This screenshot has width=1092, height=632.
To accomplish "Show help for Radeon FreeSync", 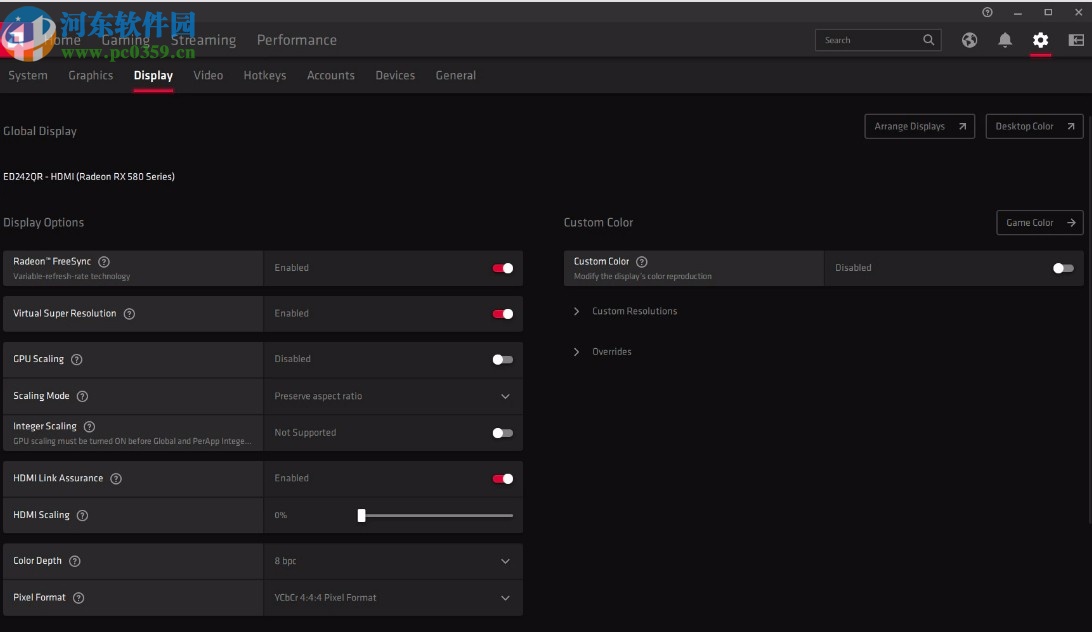I will pyautogui.click(x=104, y=262).
